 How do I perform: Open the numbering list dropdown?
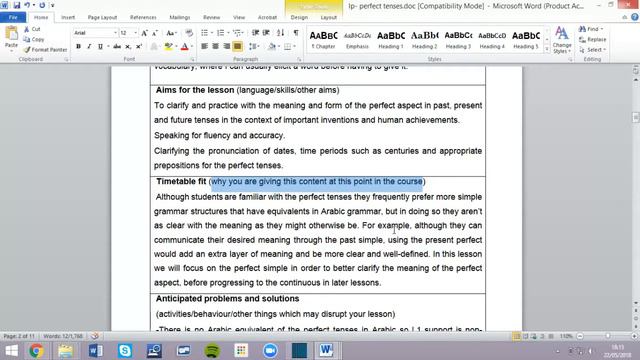[x=228, y=33]
